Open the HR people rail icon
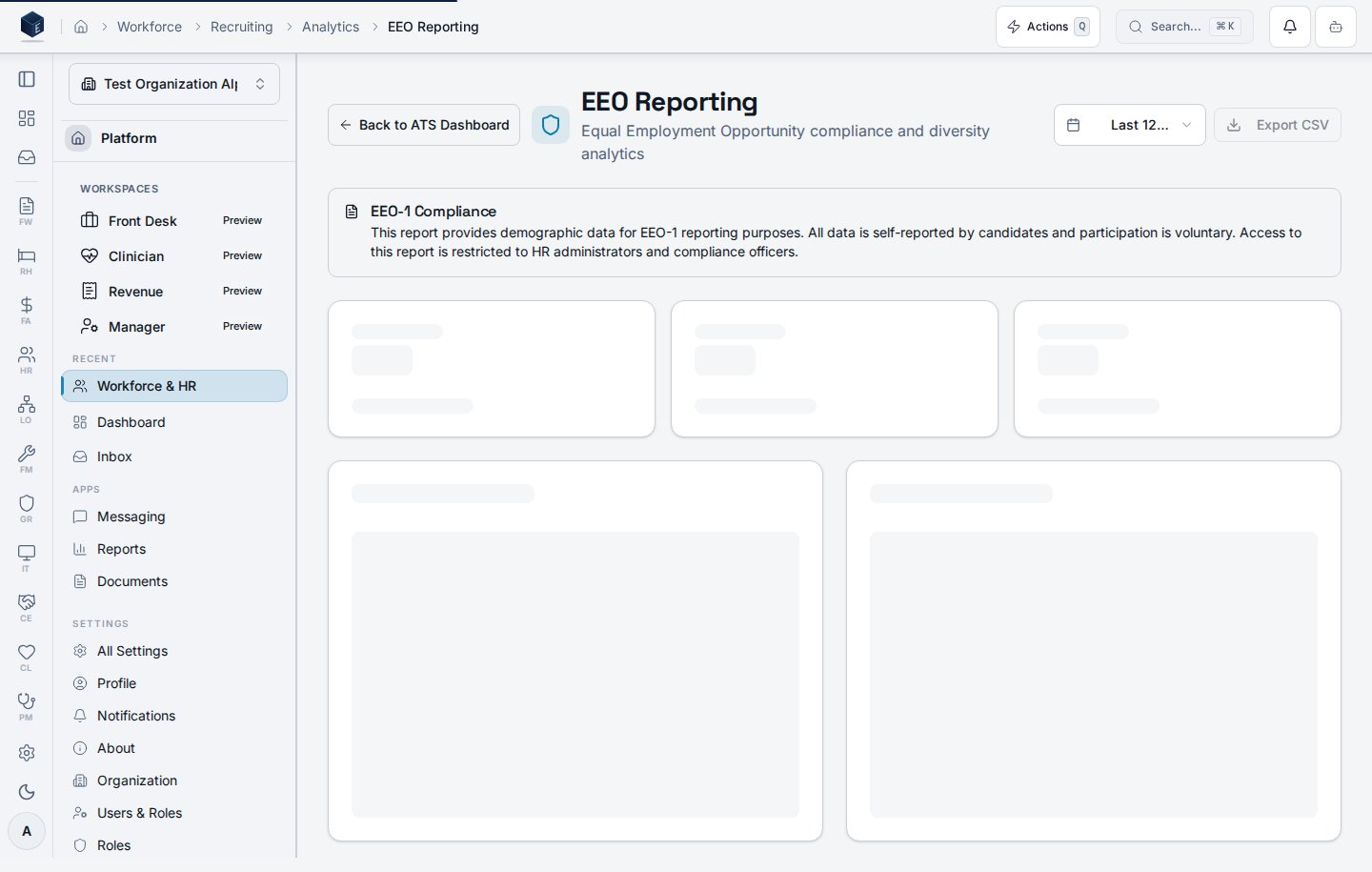The width and height of the screenshot is (1372, 872). (27, 359)
